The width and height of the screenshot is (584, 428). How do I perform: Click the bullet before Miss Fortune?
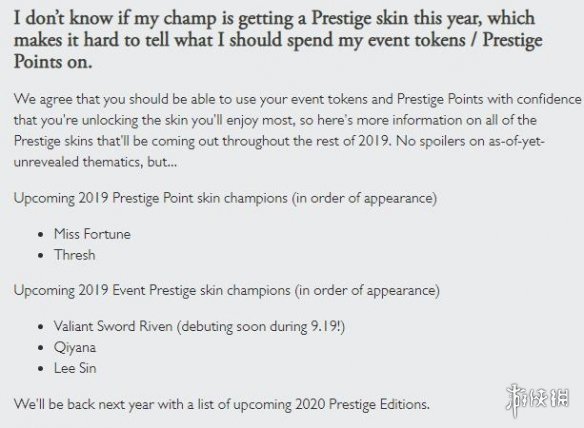(41, 235)
